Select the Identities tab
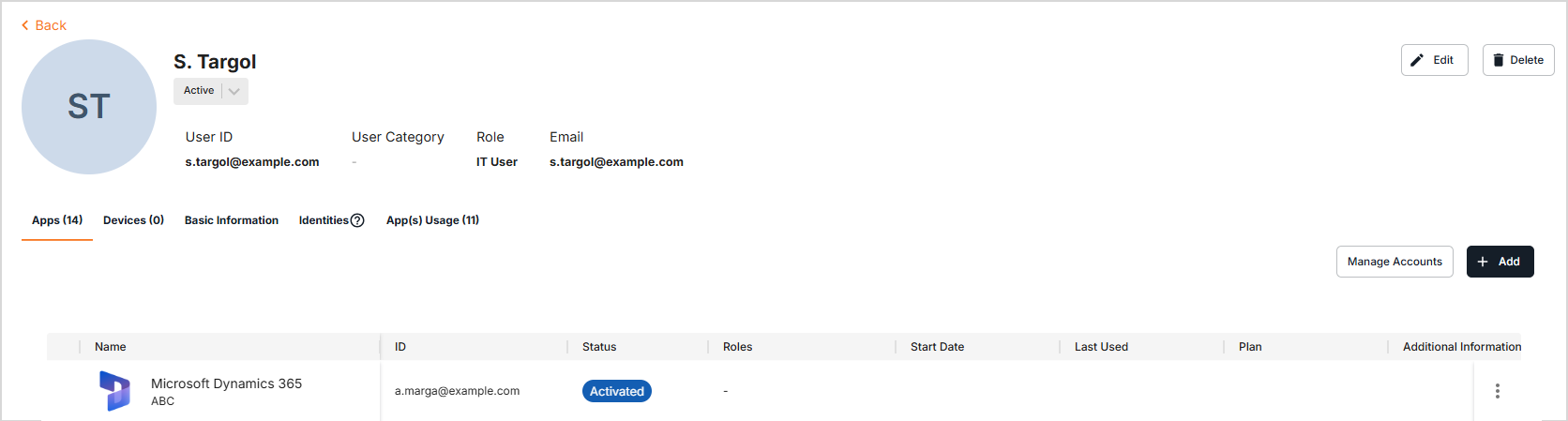 coord(324,220)
